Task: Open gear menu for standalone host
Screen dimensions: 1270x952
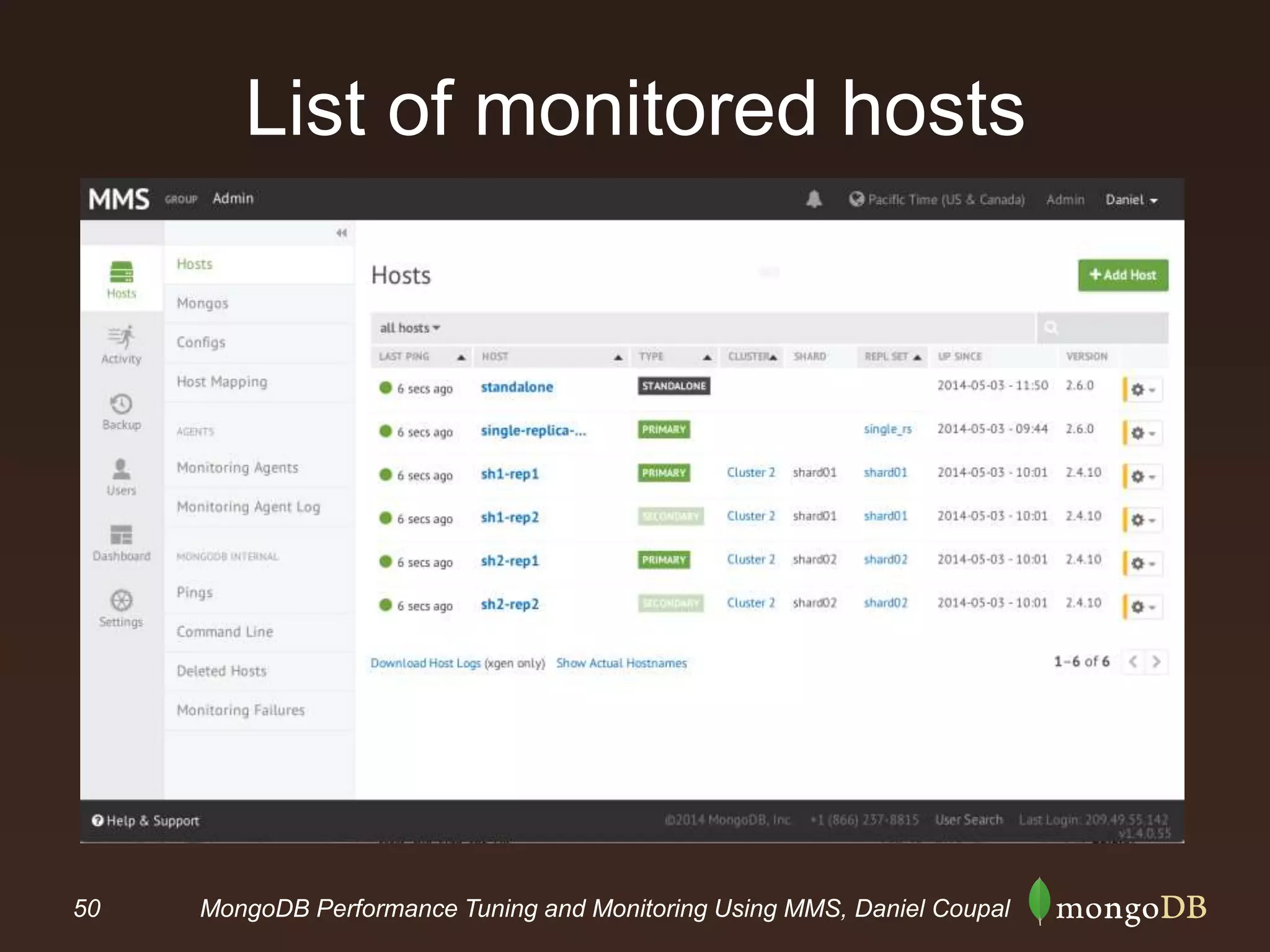Action: click(1143, 390)
